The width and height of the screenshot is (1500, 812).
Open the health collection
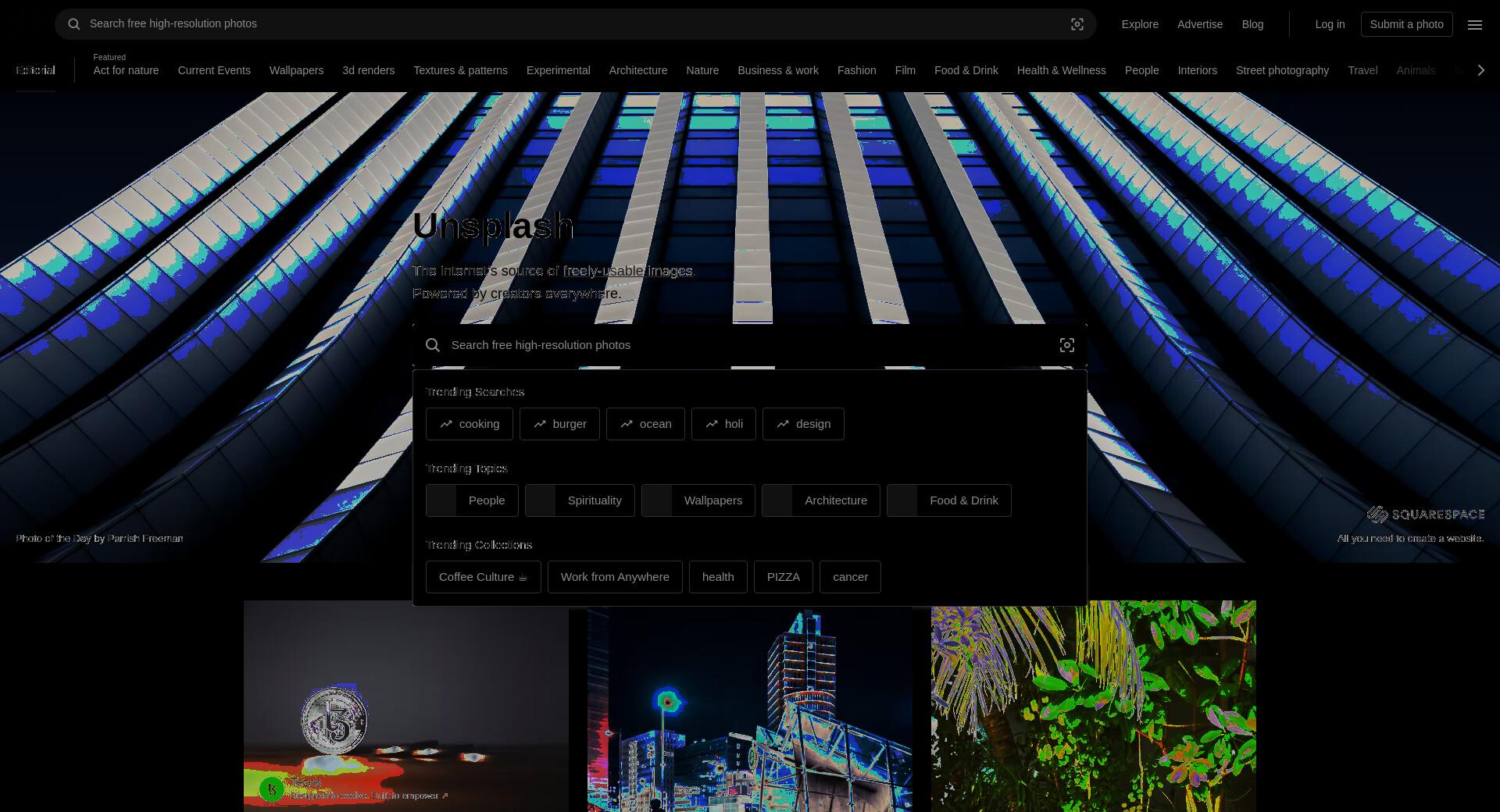tap(718, 577)
